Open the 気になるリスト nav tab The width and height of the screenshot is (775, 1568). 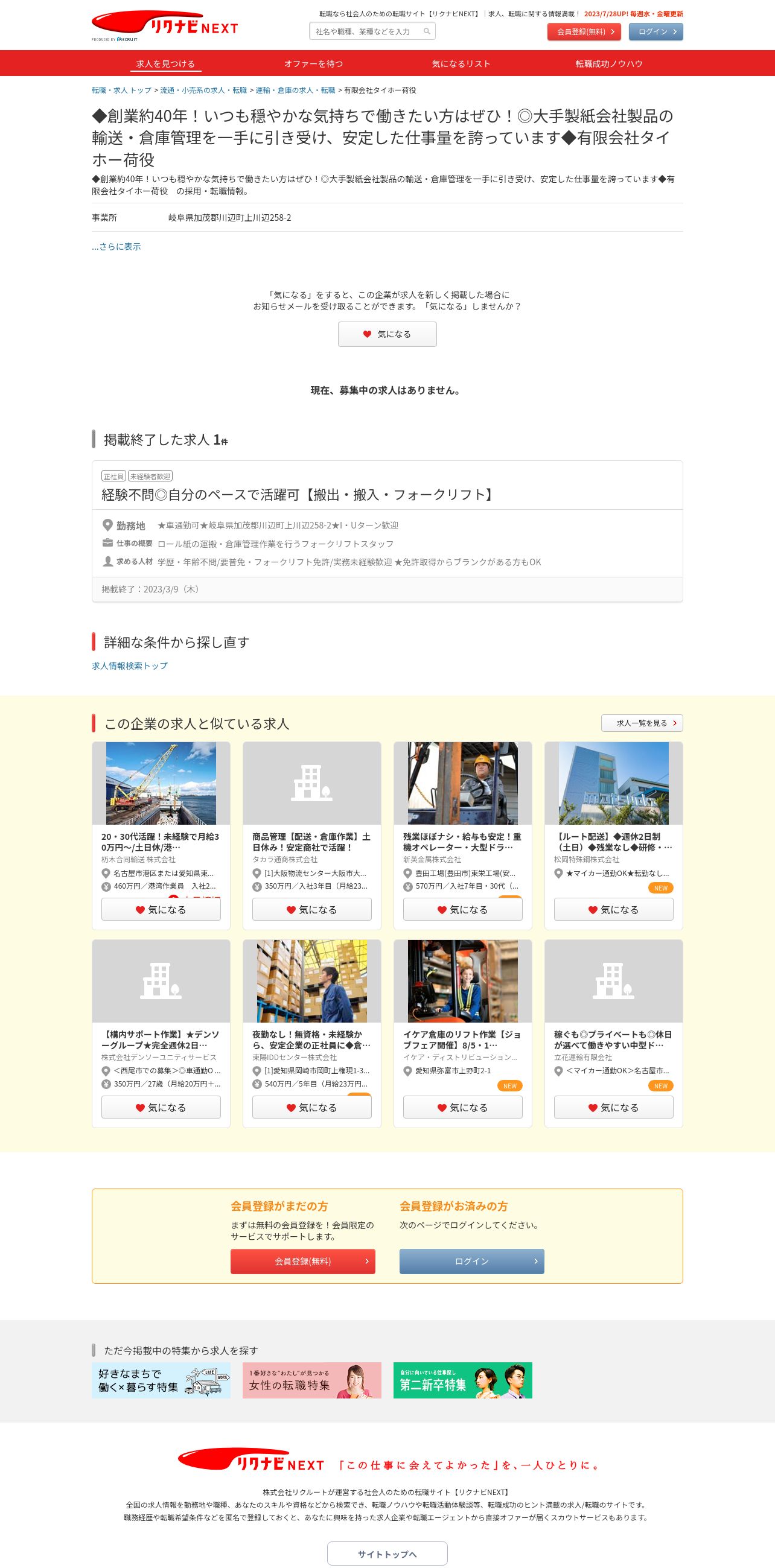[461, 63]
